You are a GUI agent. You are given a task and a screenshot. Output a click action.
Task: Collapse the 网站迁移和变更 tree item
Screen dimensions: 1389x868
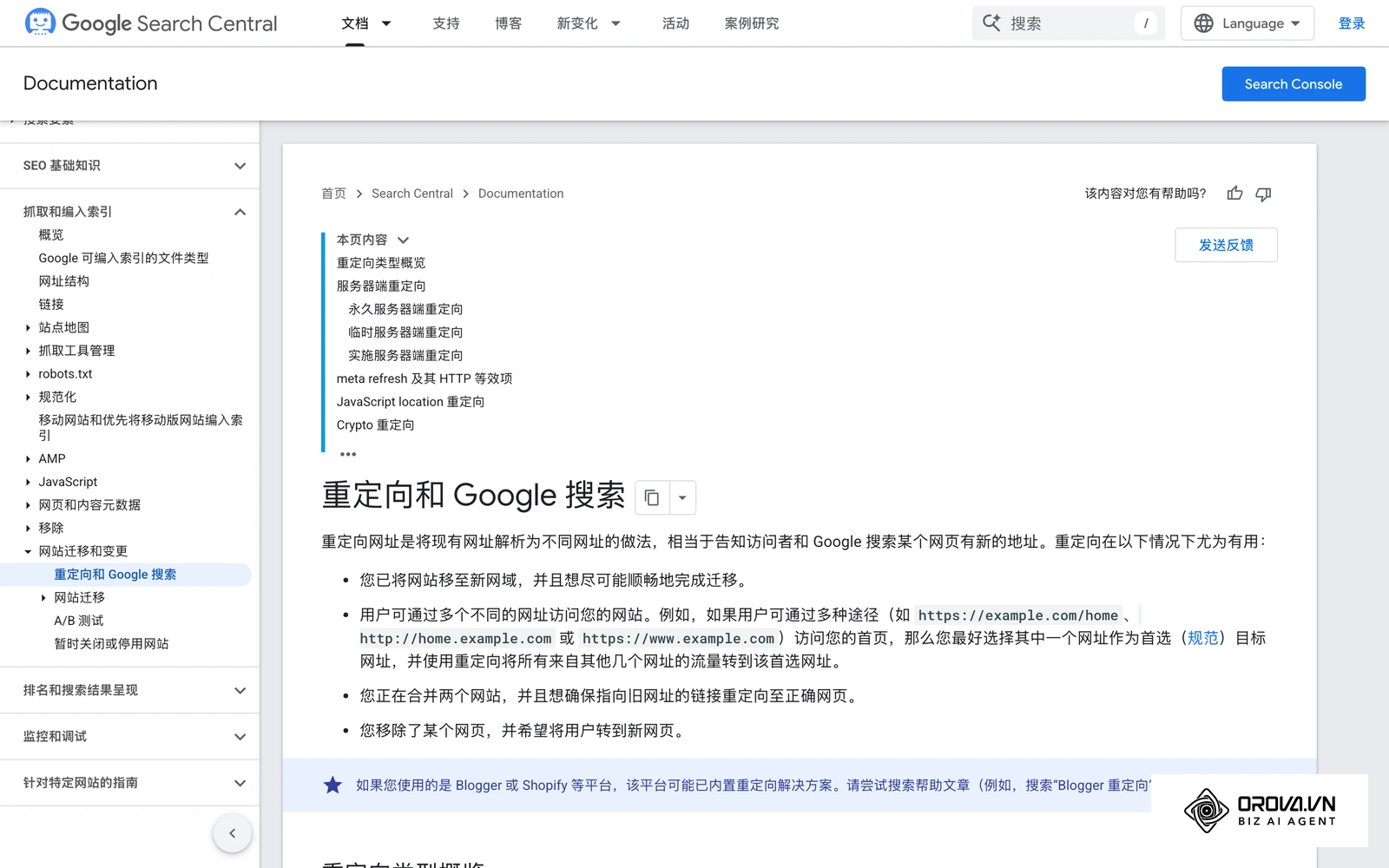pos(28,551)
